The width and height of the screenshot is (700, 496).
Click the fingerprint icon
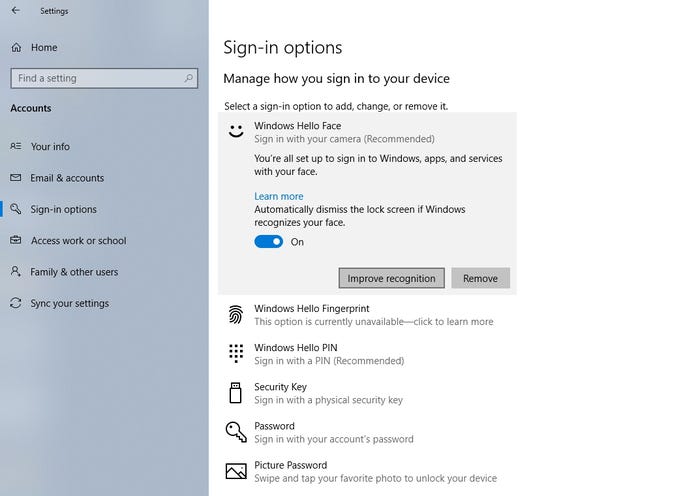click(236, 315)
